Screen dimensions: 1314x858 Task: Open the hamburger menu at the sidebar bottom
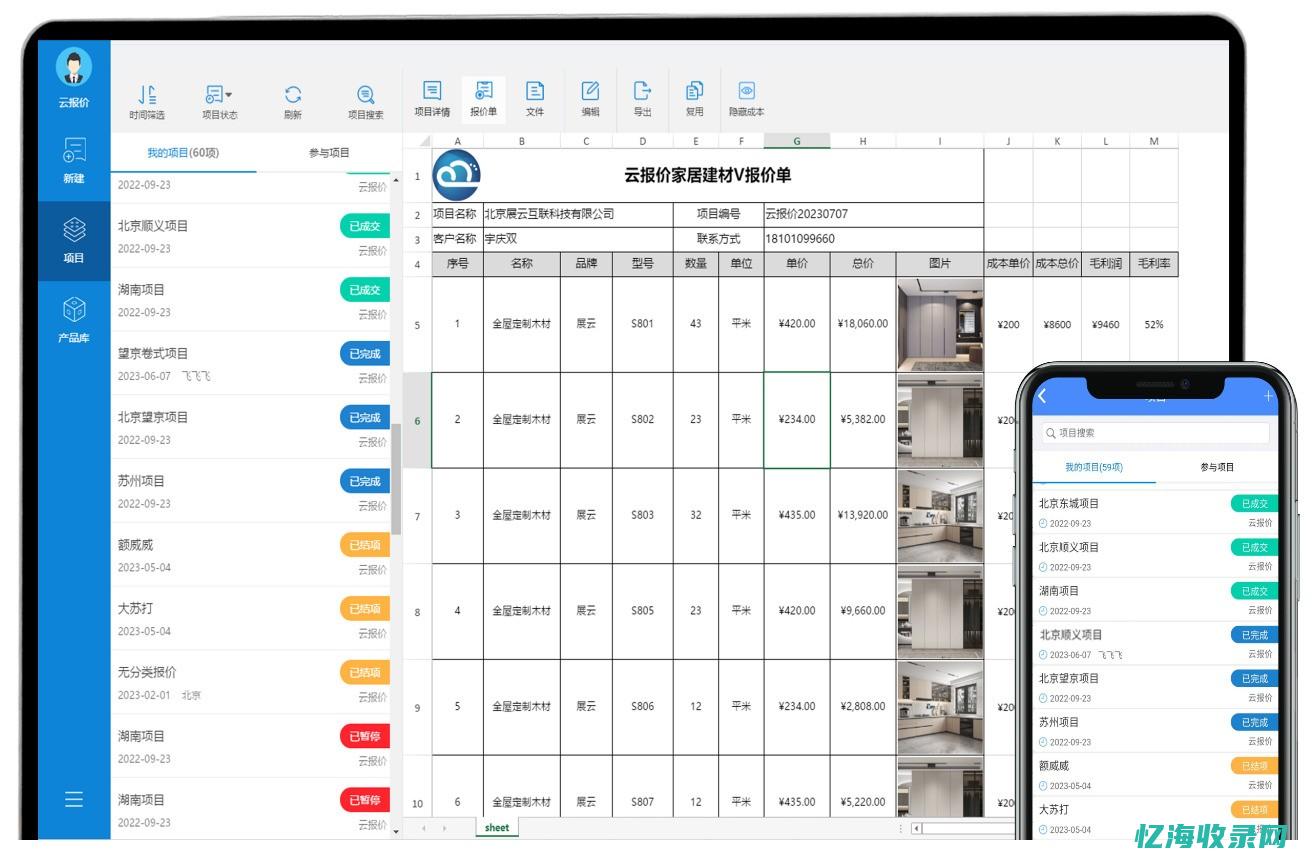pyautogui.click(x=74, y=799)
